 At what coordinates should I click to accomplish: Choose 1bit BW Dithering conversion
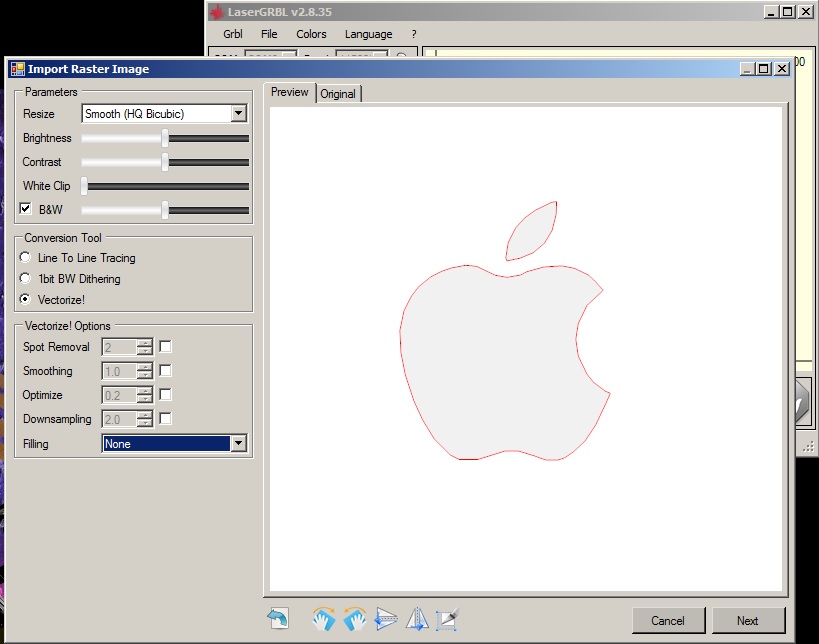click(x=26, y=279)
